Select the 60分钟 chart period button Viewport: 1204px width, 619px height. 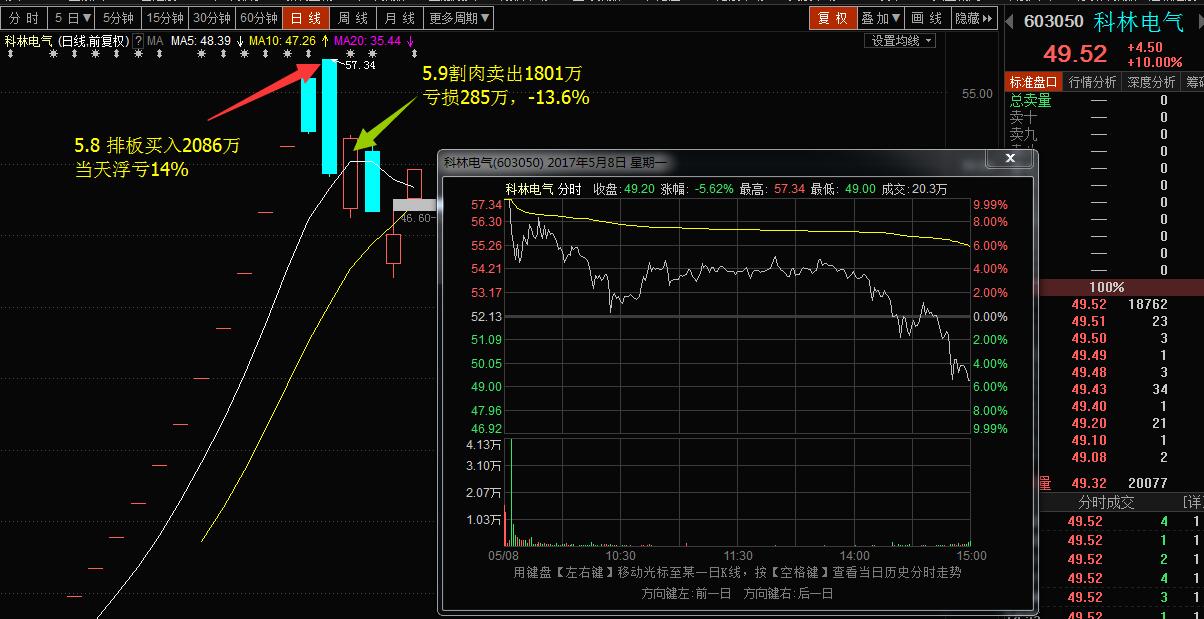pyautogui.click(x=258, y=18)
